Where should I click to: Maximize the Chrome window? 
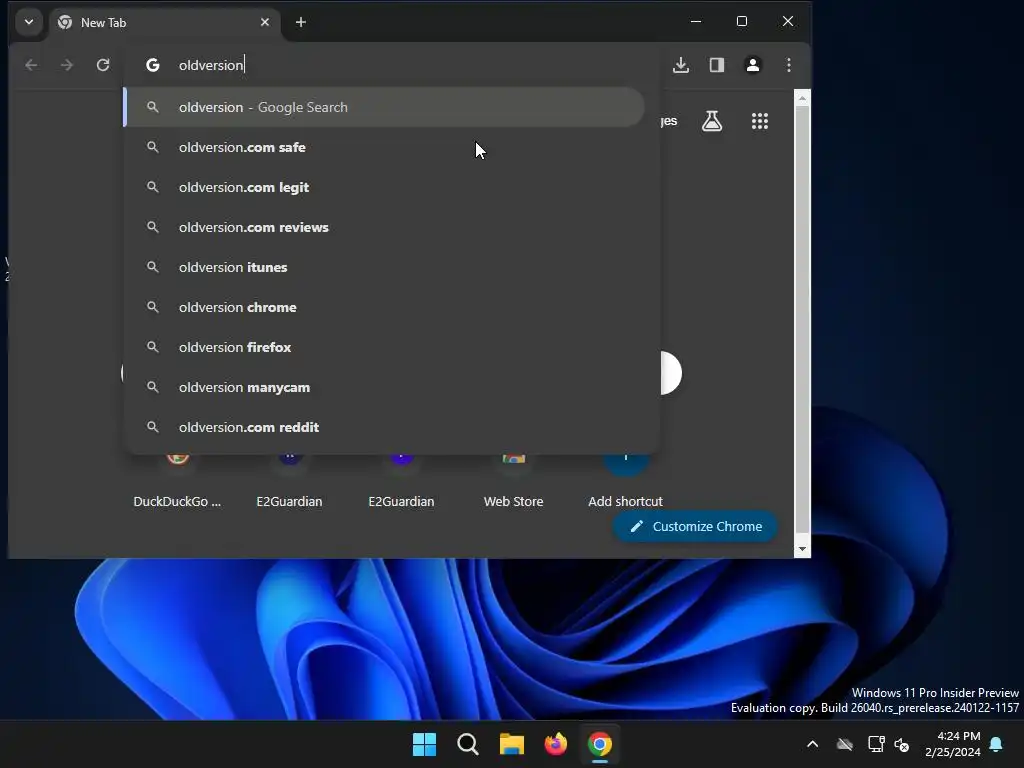(742, 22)
